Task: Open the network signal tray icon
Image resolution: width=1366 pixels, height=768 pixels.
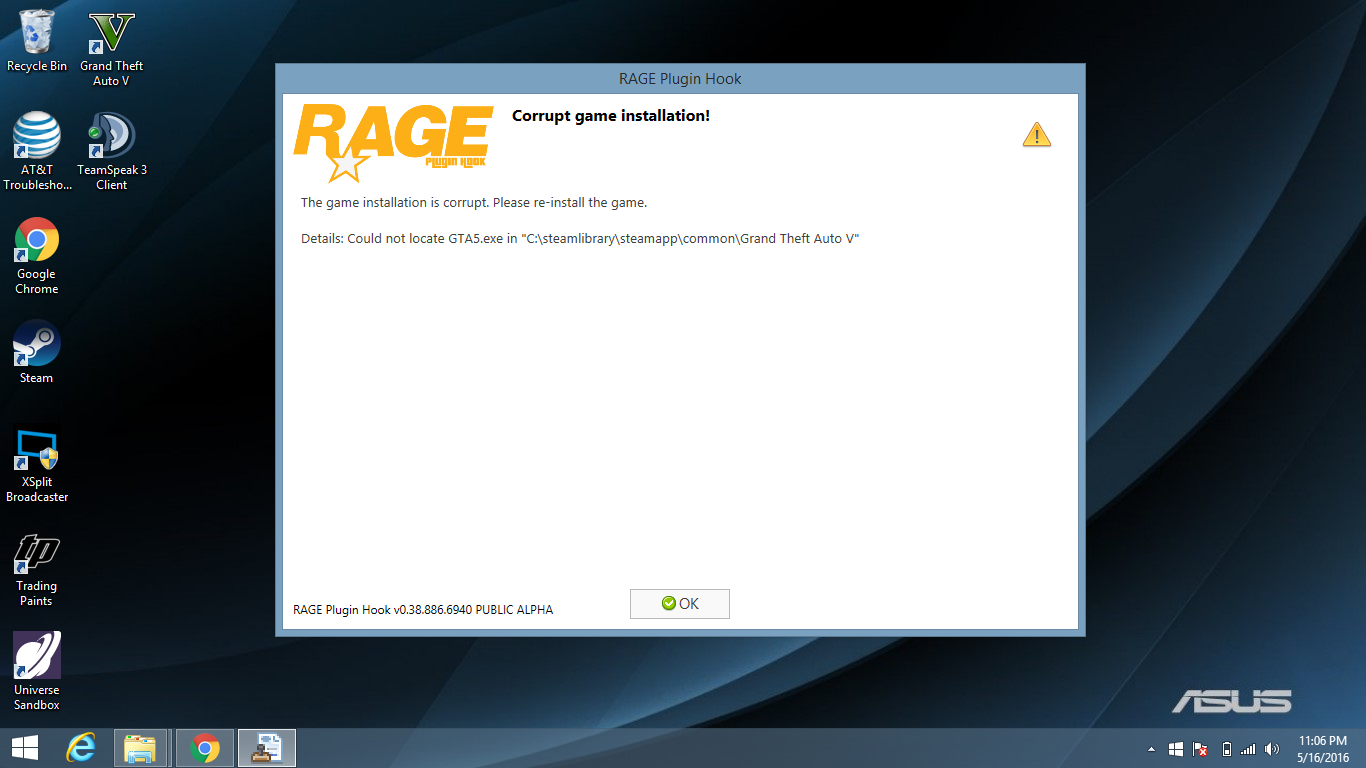Action: (1248, 749)
